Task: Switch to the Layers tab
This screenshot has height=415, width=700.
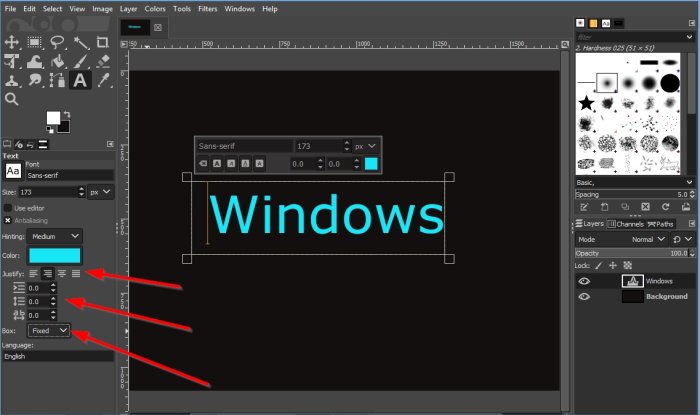Action: [589, 224]
